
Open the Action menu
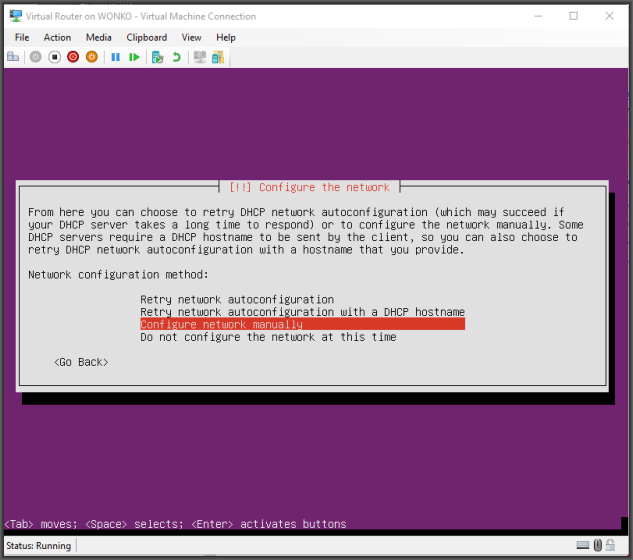coord(57,38)
